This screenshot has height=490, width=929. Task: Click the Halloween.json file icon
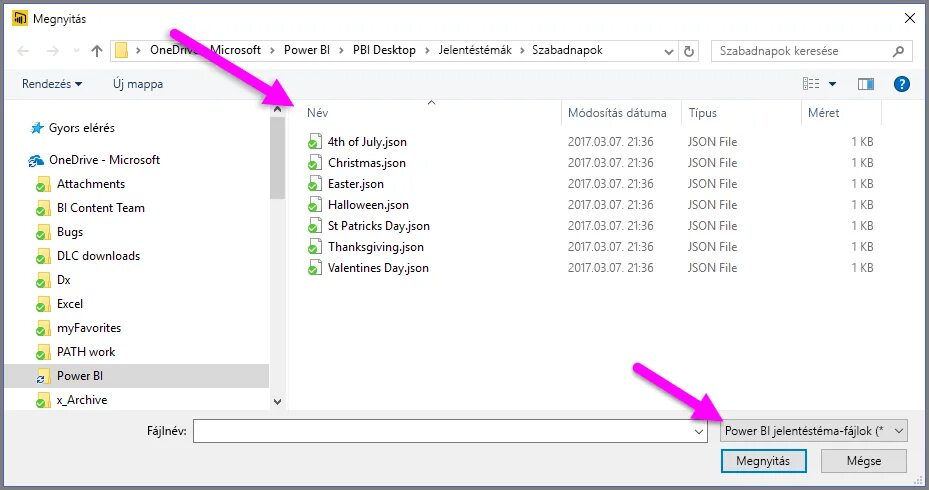[x=315, y=205]
